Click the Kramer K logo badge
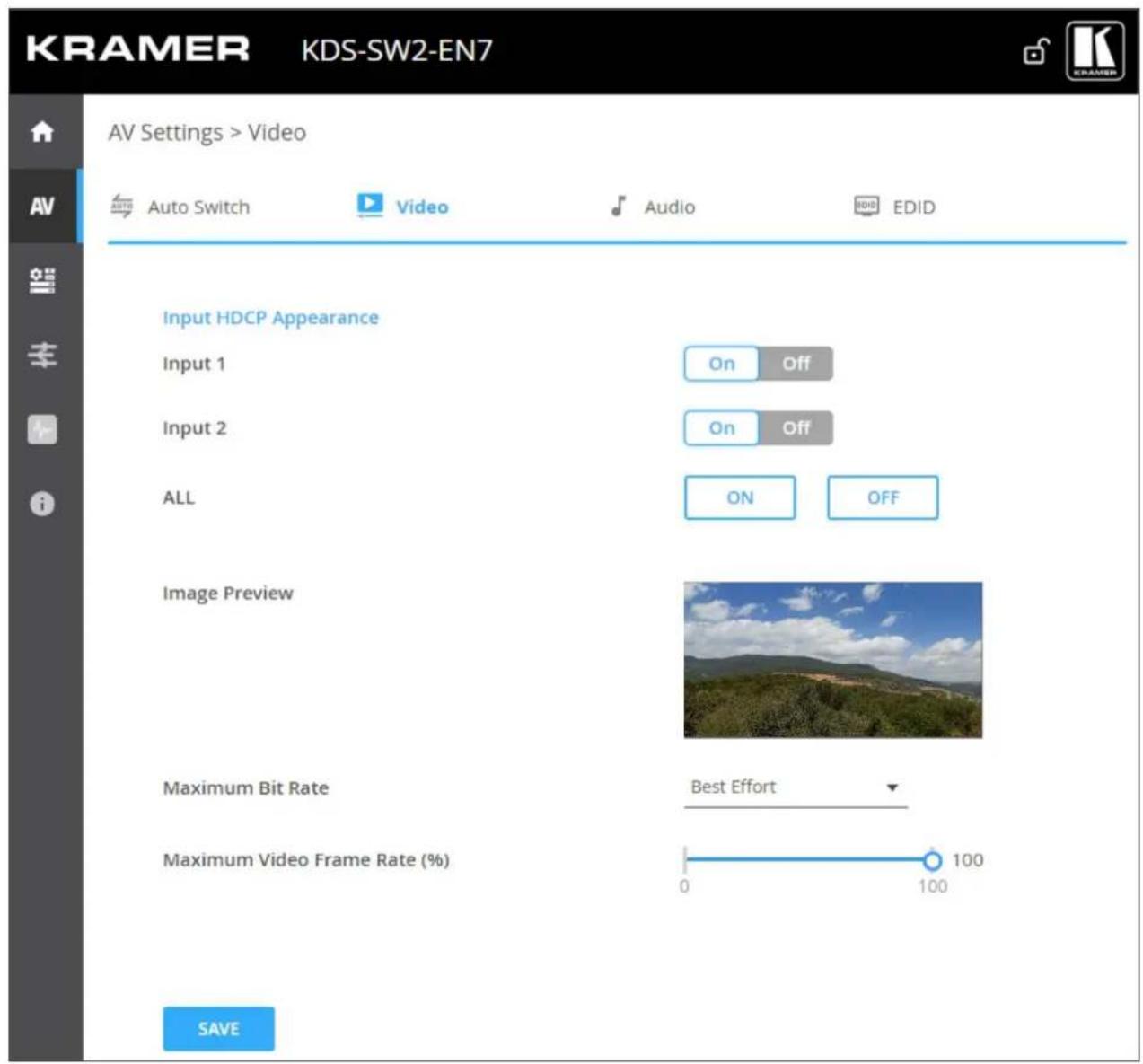The image size is (1143, 1064). coord(1095,50)
